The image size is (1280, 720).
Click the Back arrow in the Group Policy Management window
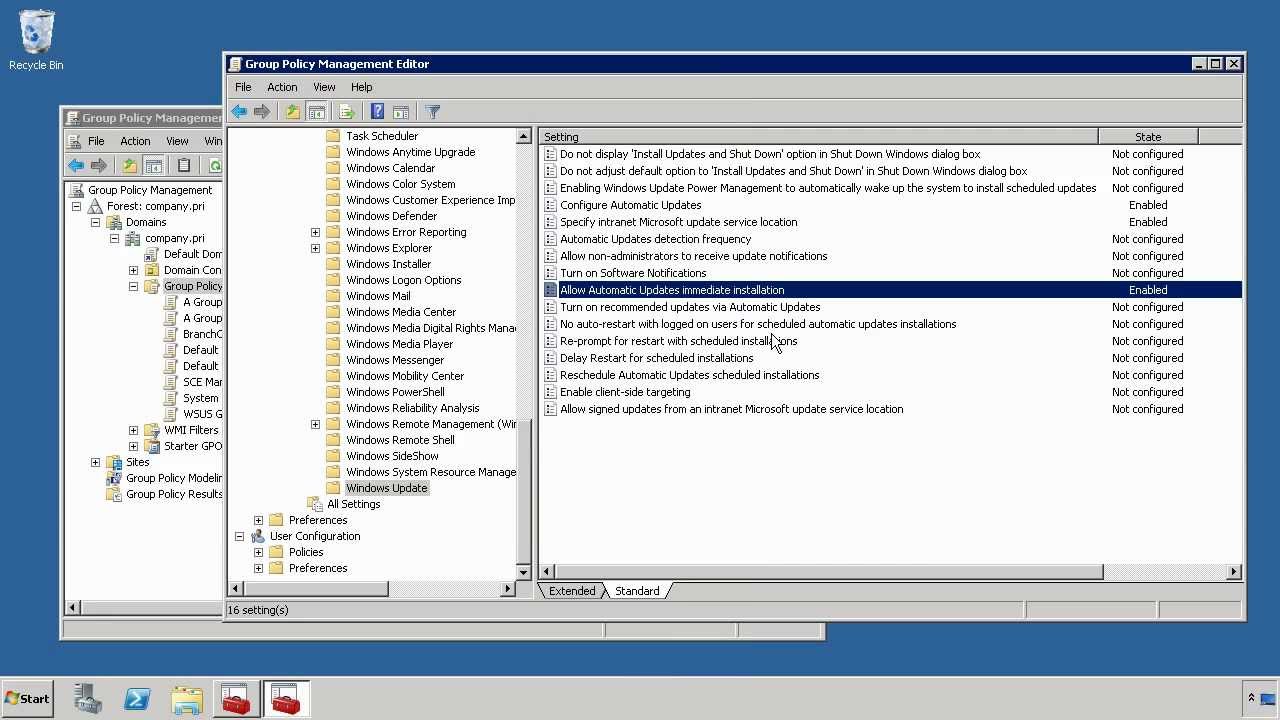pos(76,166)
